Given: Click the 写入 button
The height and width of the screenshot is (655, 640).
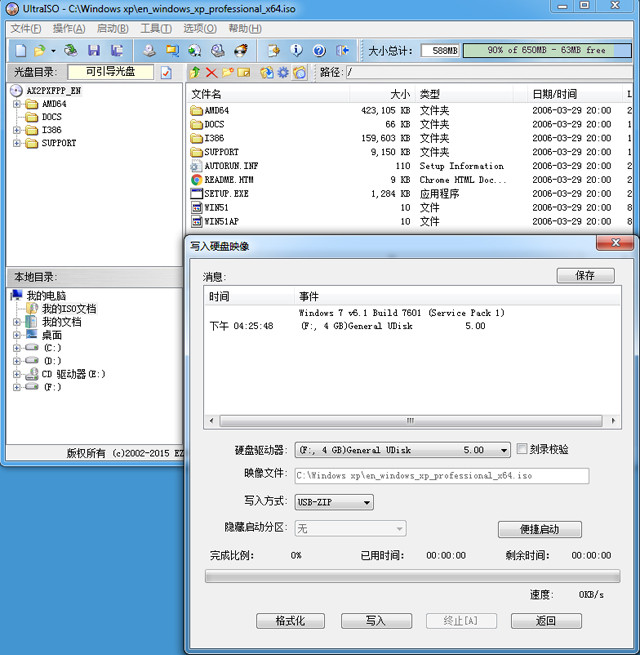Looking at the screenshot, I should 376,621.
